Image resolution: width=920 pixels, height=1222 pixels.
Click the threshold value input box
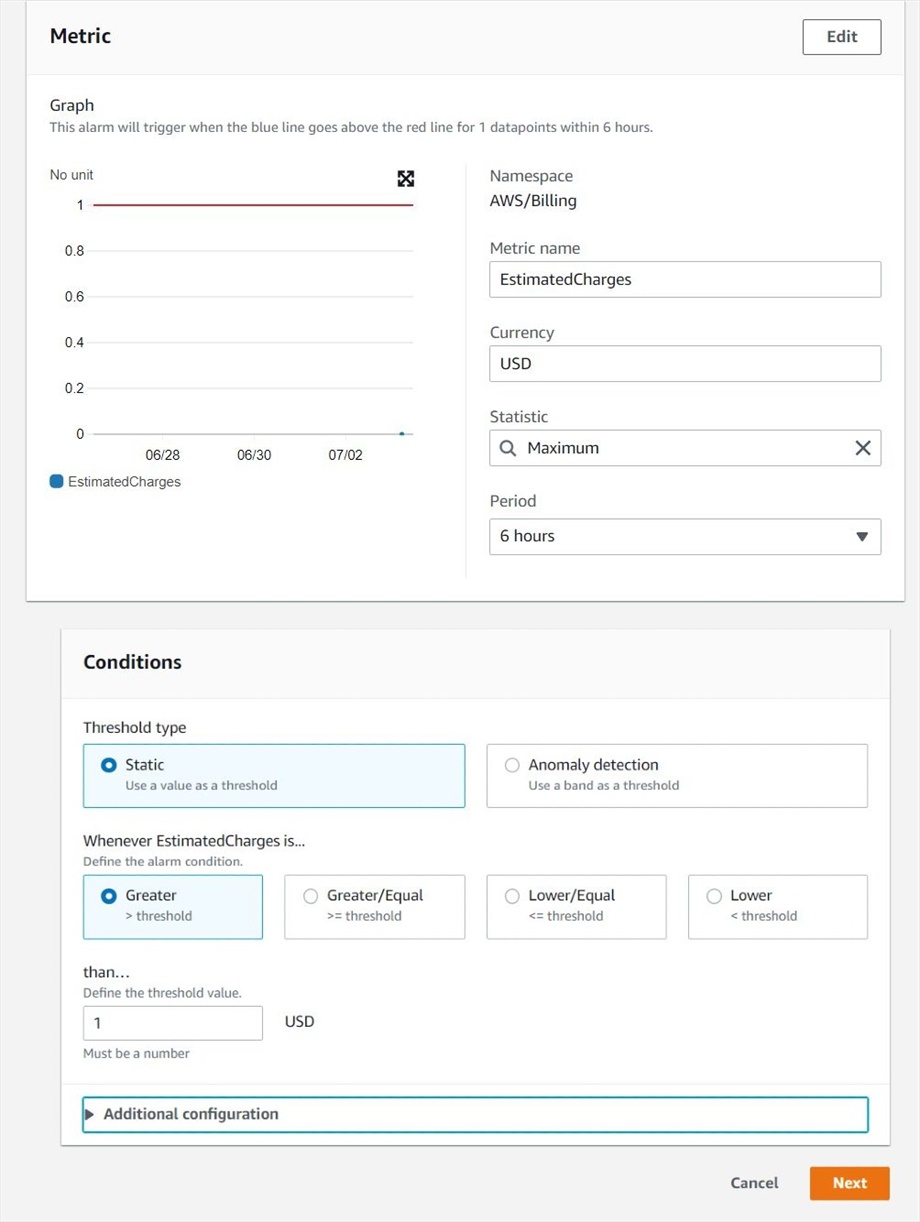[173, 1023]
